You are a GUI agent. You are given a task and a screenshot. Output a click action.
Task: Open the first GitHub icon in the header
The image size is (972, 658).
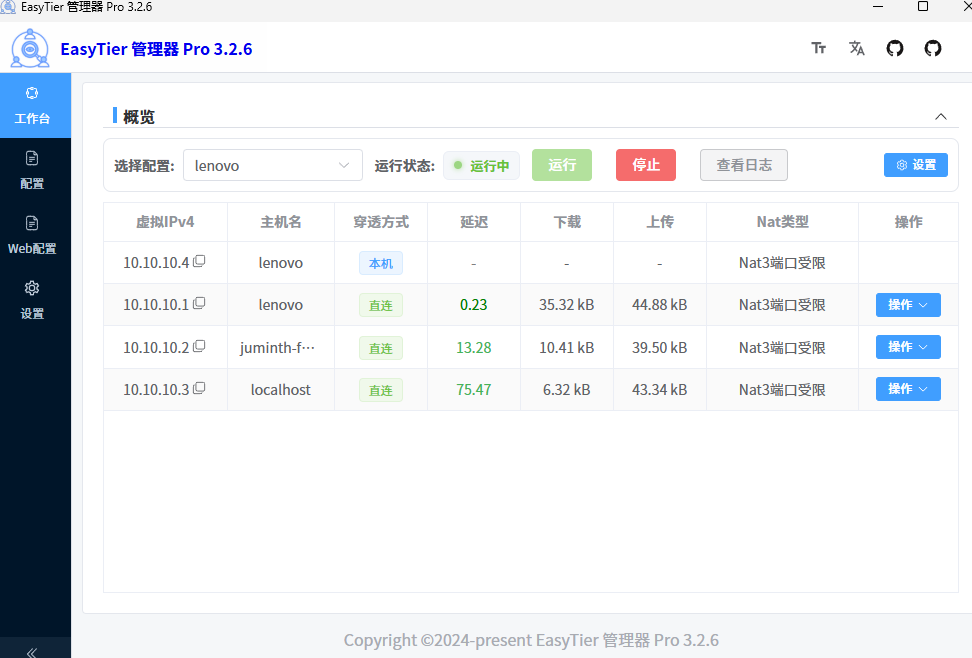point(894,47)
